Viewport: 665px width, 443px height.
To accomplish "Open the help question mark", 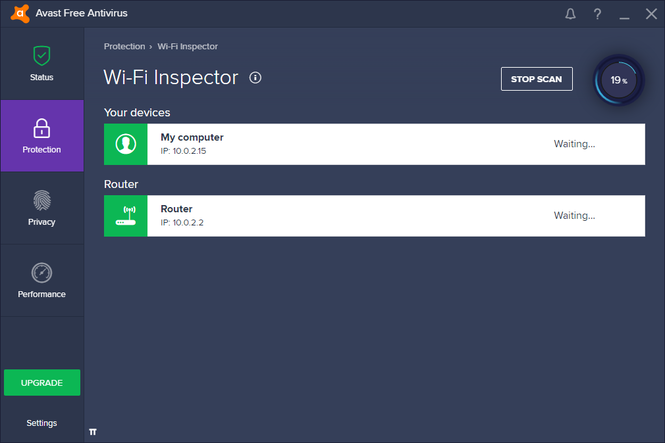I will click(x=597, y=14).
